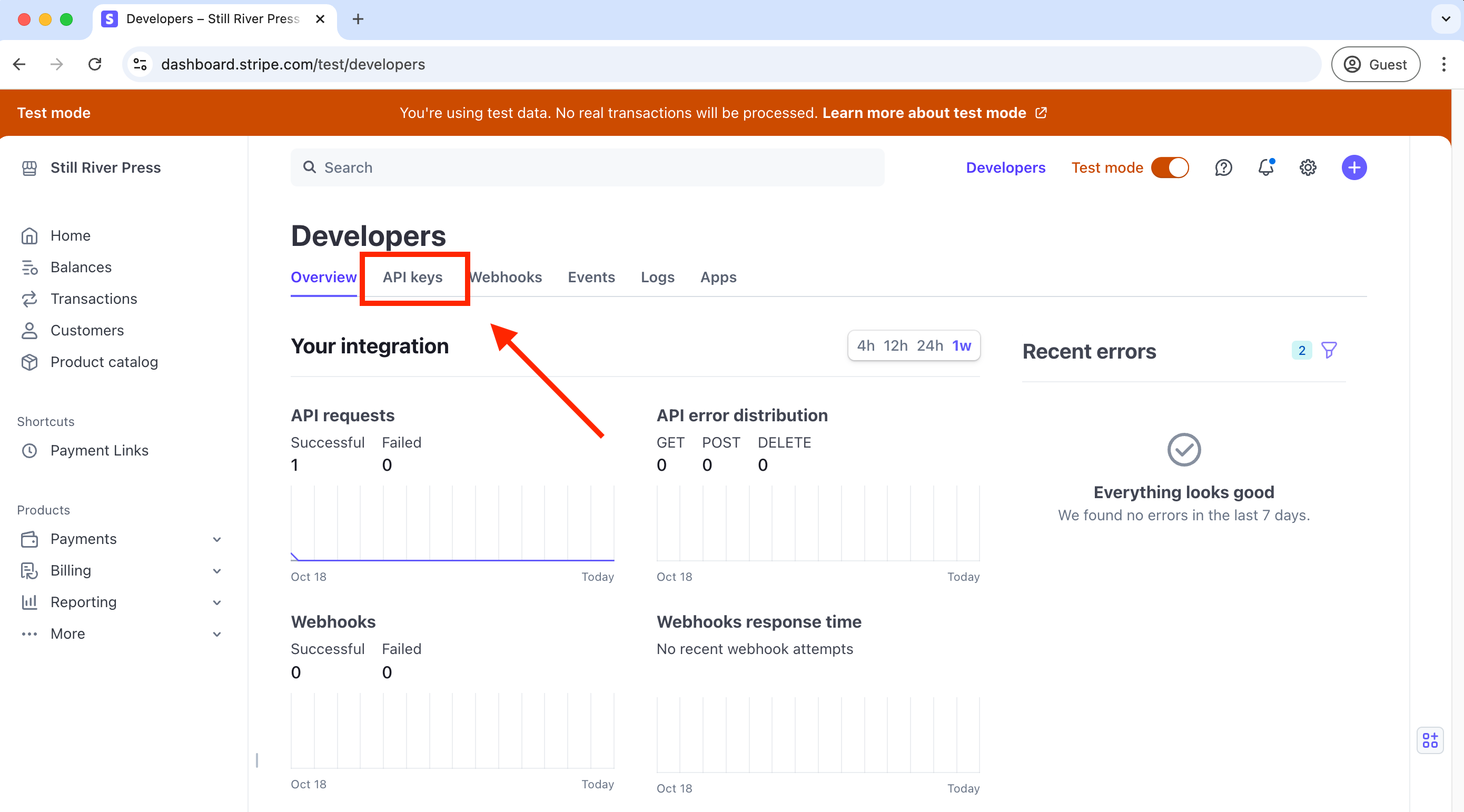Image resolution: width=1464 pixels, height=812 pixels.
Task: Click the More ellipsis icon
Action: 29,634
